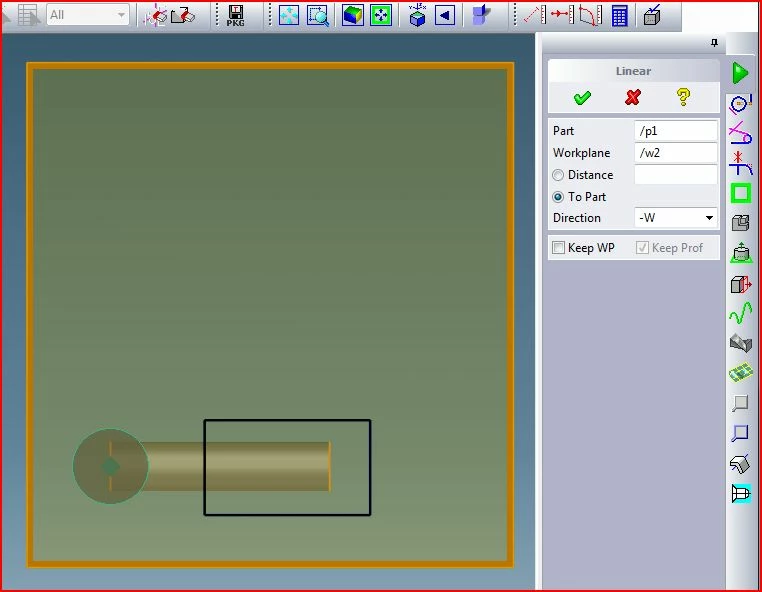Click the green play arrow icon
The height and width of the screenshot is (592, 762).
coord(740,73)
